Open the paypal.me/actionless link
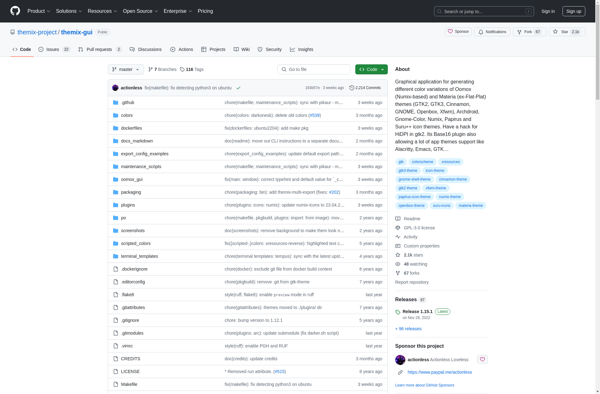Screen dimensions: 600x394 [x=440, y=372]
